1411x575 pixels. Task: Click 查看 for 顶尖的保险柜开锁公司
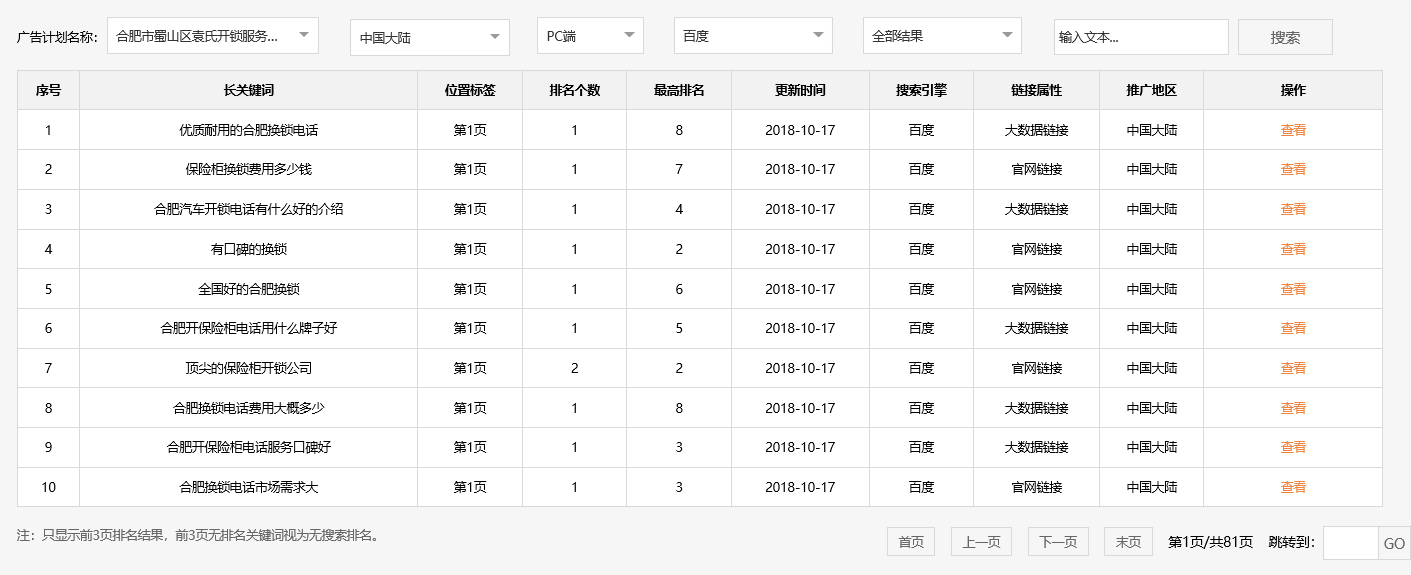pyautogui.click(x=1292, y=368)
